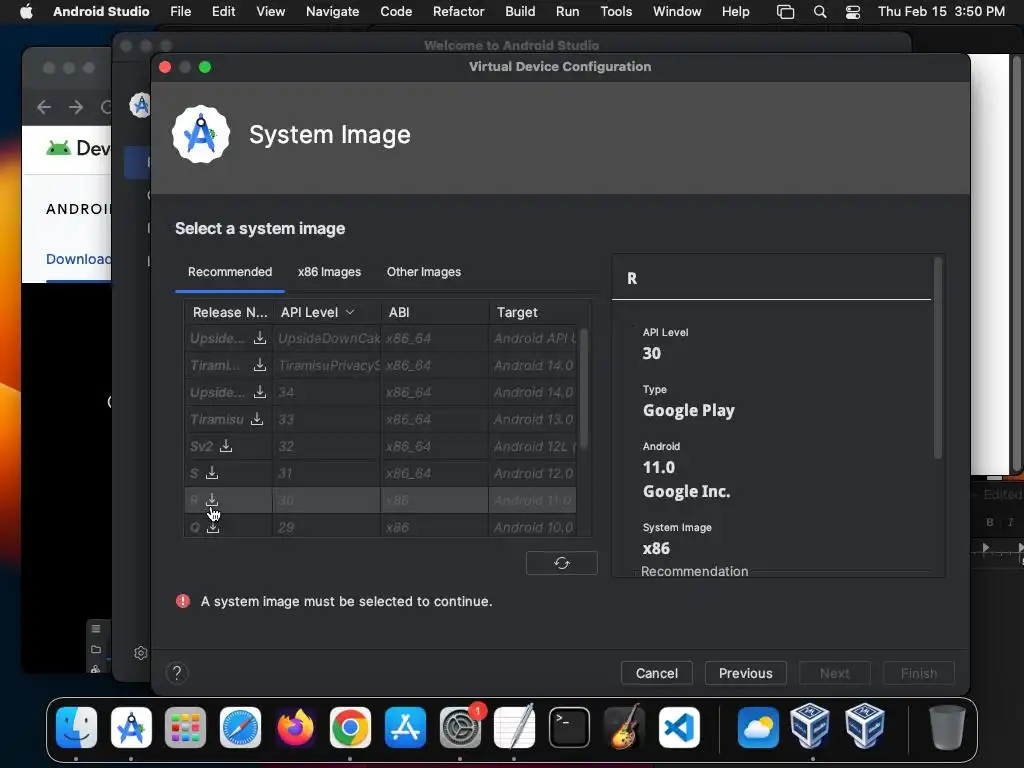Open the help question mark button
1024x768 pixels.
(177, 673)
